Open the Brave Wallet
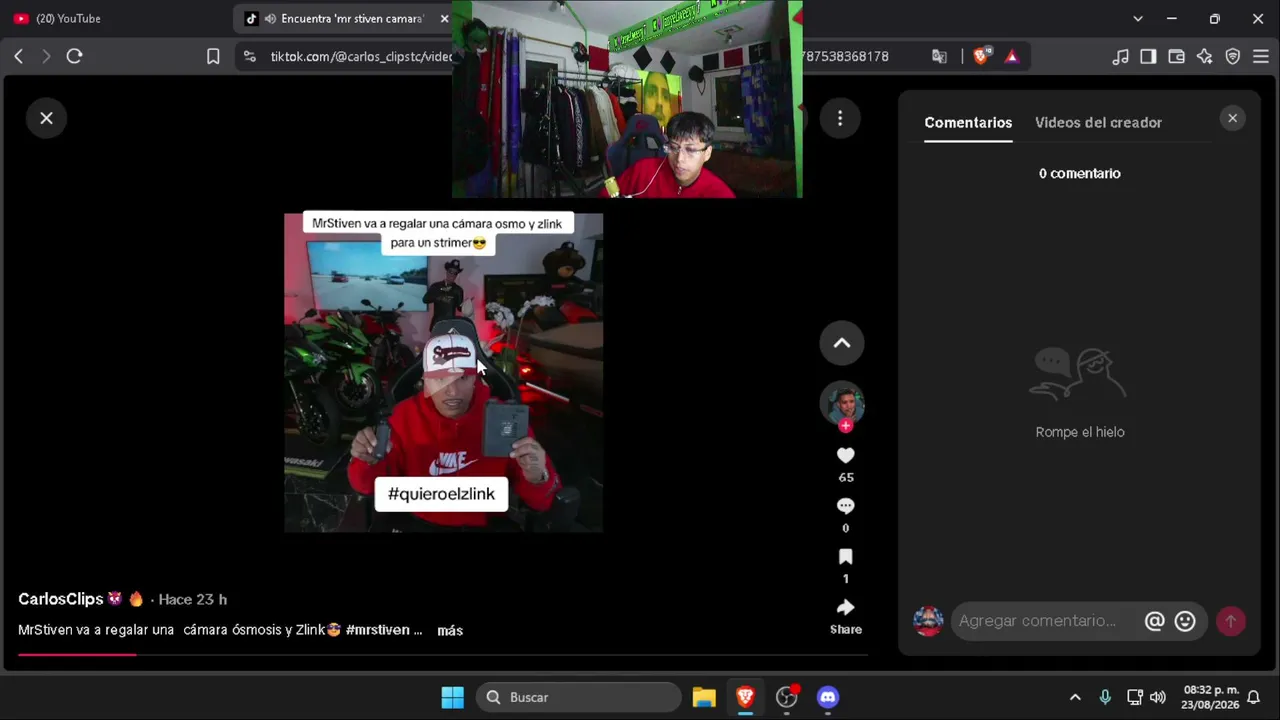 point(1176,56)
